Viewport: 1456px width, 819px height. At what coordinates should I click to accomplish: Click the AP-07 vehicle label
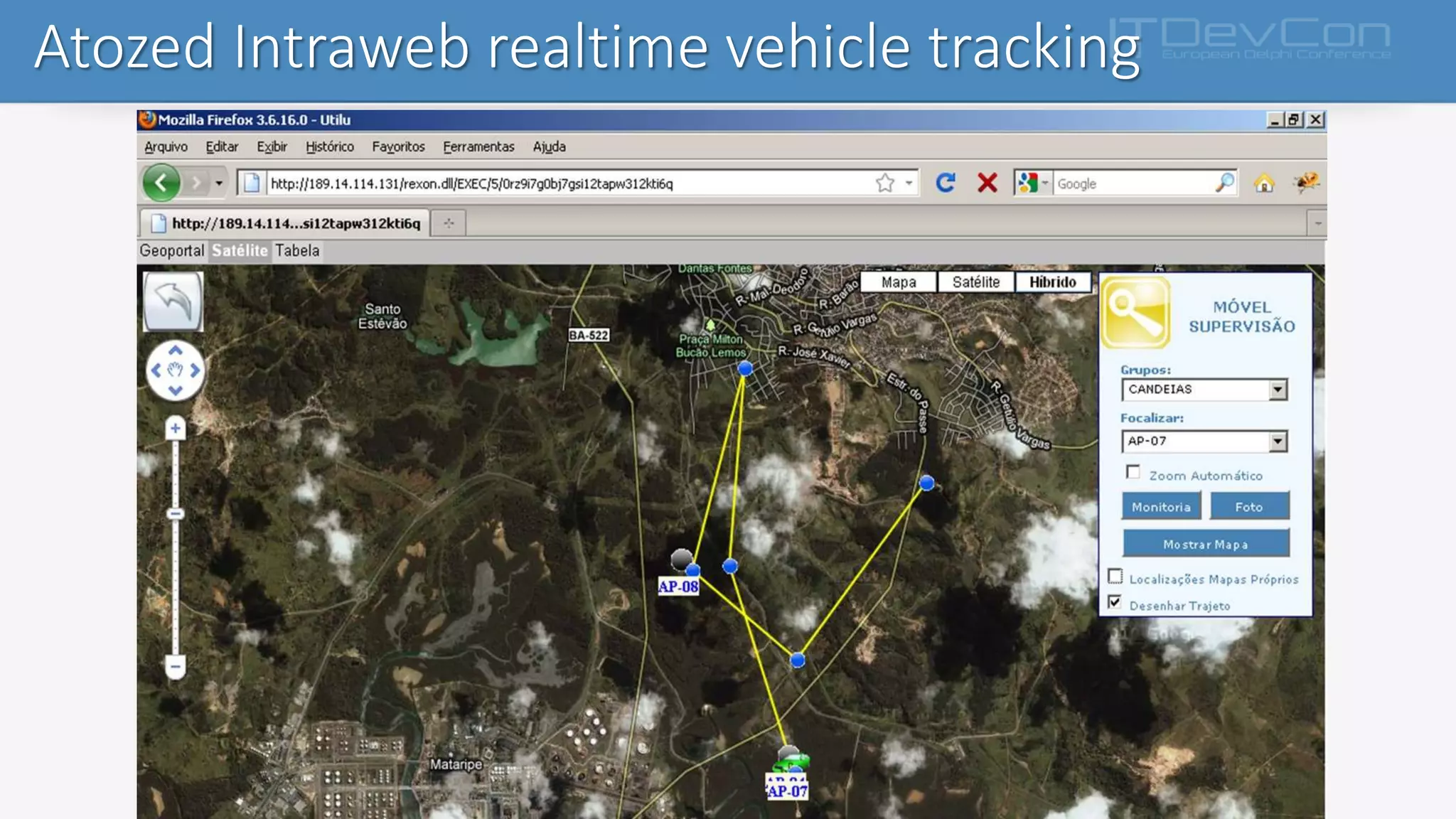[x=788, y=791]
